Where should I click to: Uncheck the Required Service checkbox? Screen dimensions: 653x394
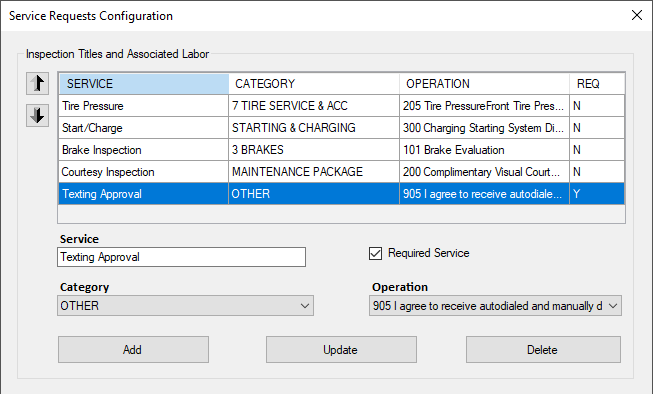(375, 253)
